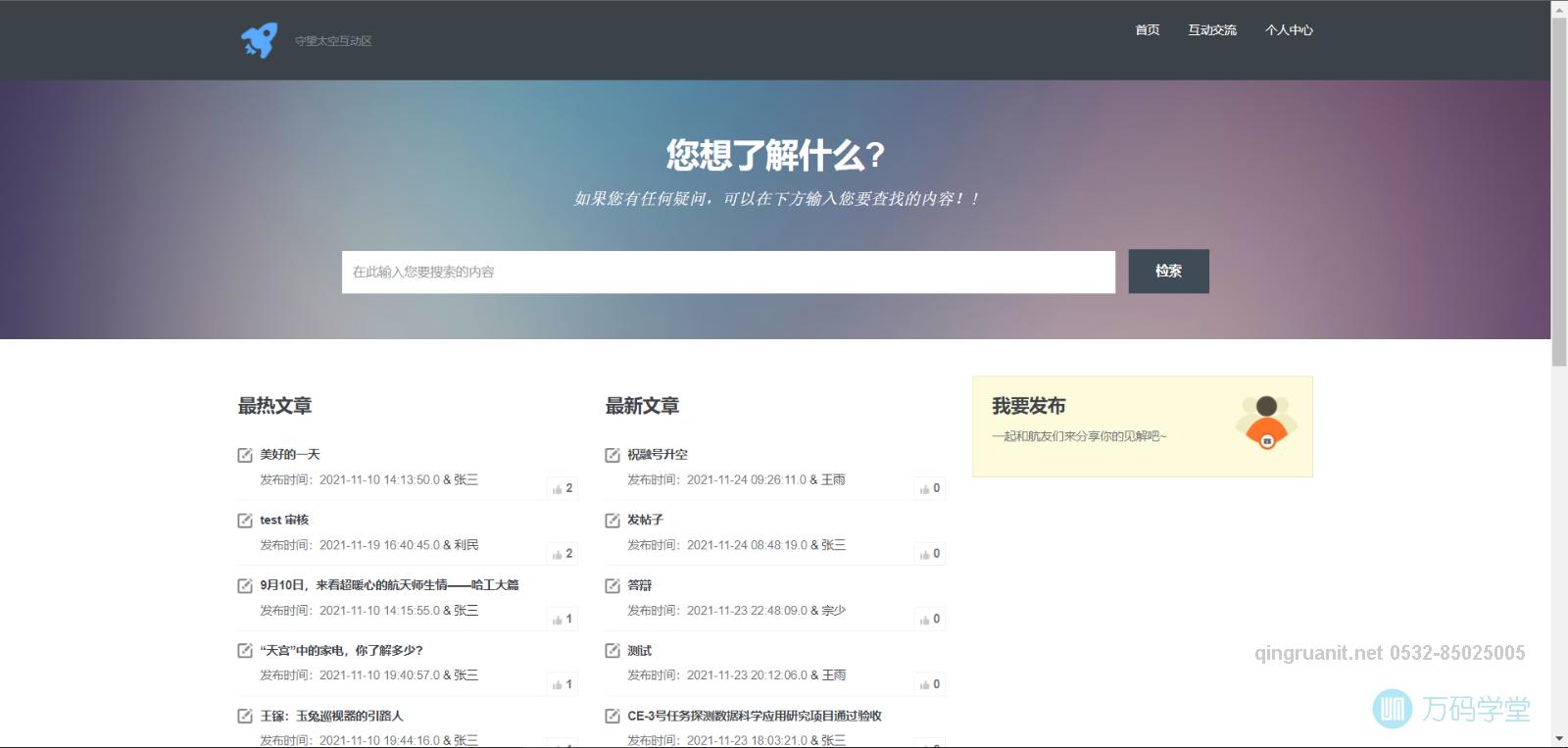Open the 首页 nav item
Screen dimensions: 1568x748
1147,30
